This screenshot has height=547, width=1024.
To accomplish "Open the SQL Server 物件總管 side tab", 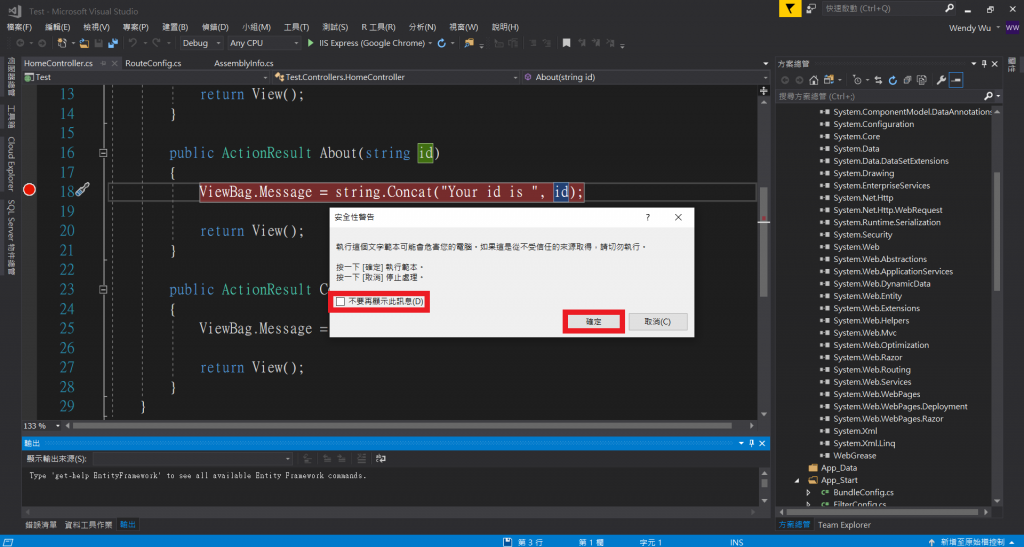I will pos(11,237).
